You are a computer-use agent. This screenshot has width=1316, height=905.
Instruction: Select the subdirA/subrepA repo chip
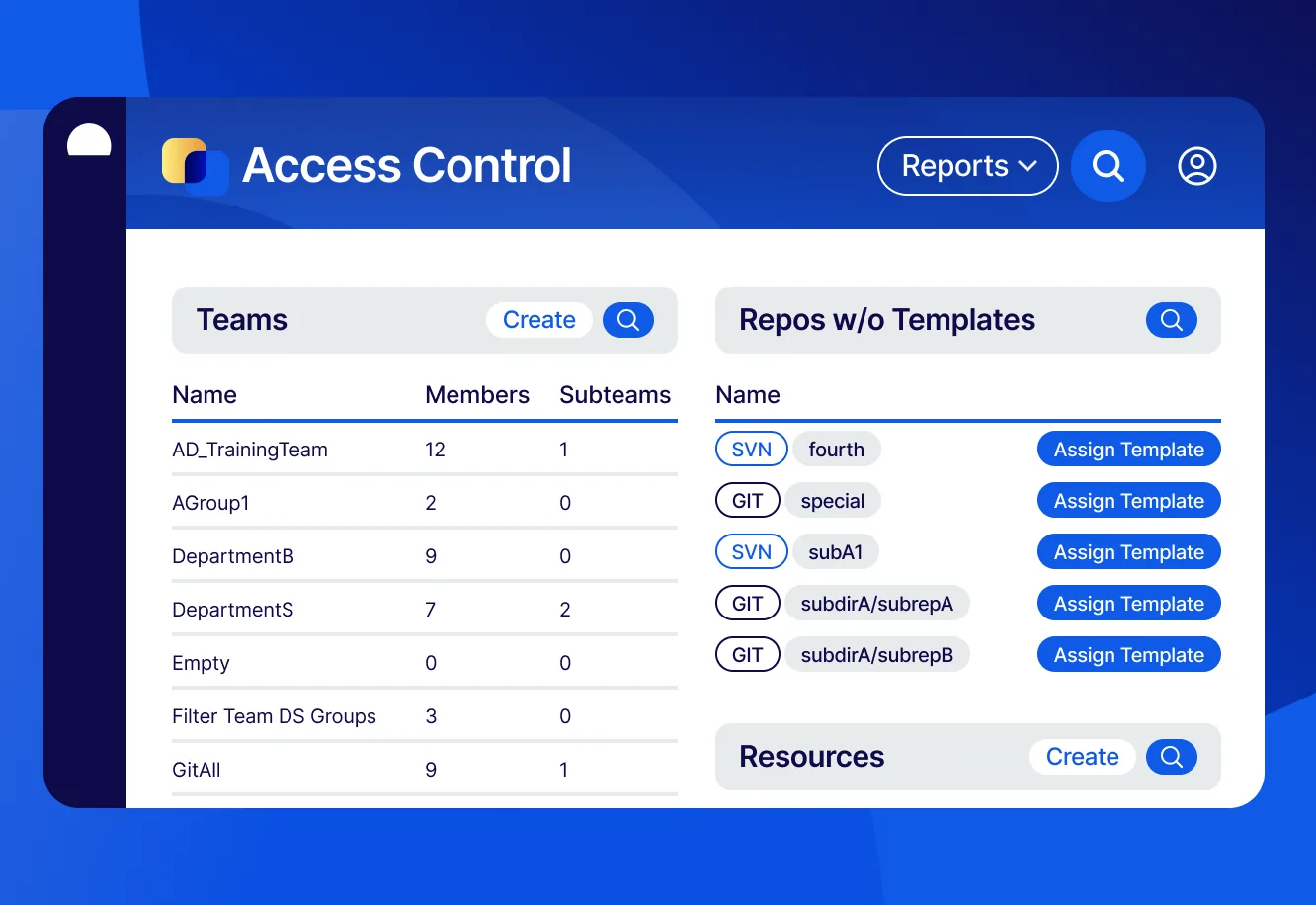pos(877,604)
